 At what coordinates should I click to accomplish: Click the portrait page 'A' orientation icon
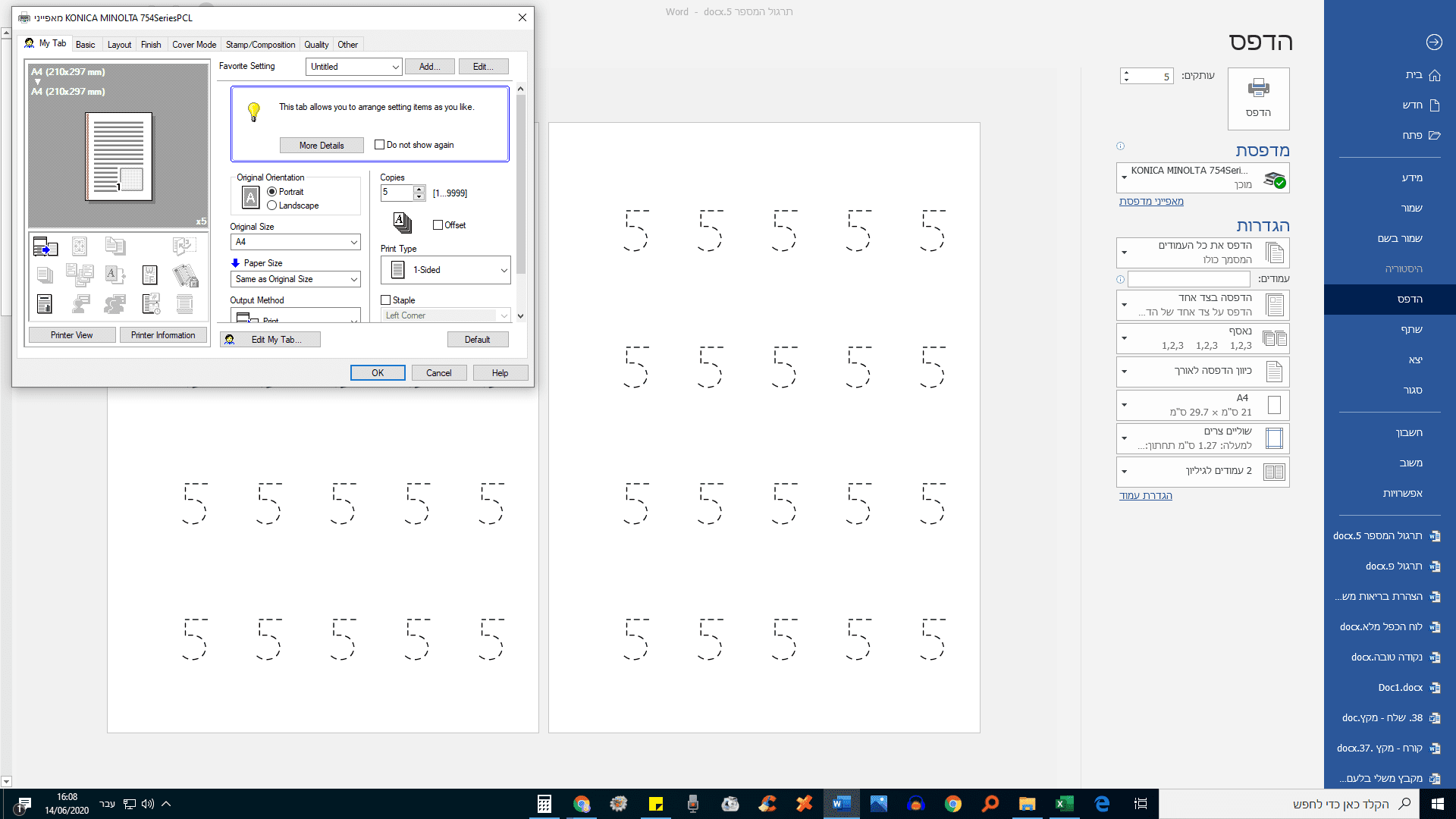250,198
